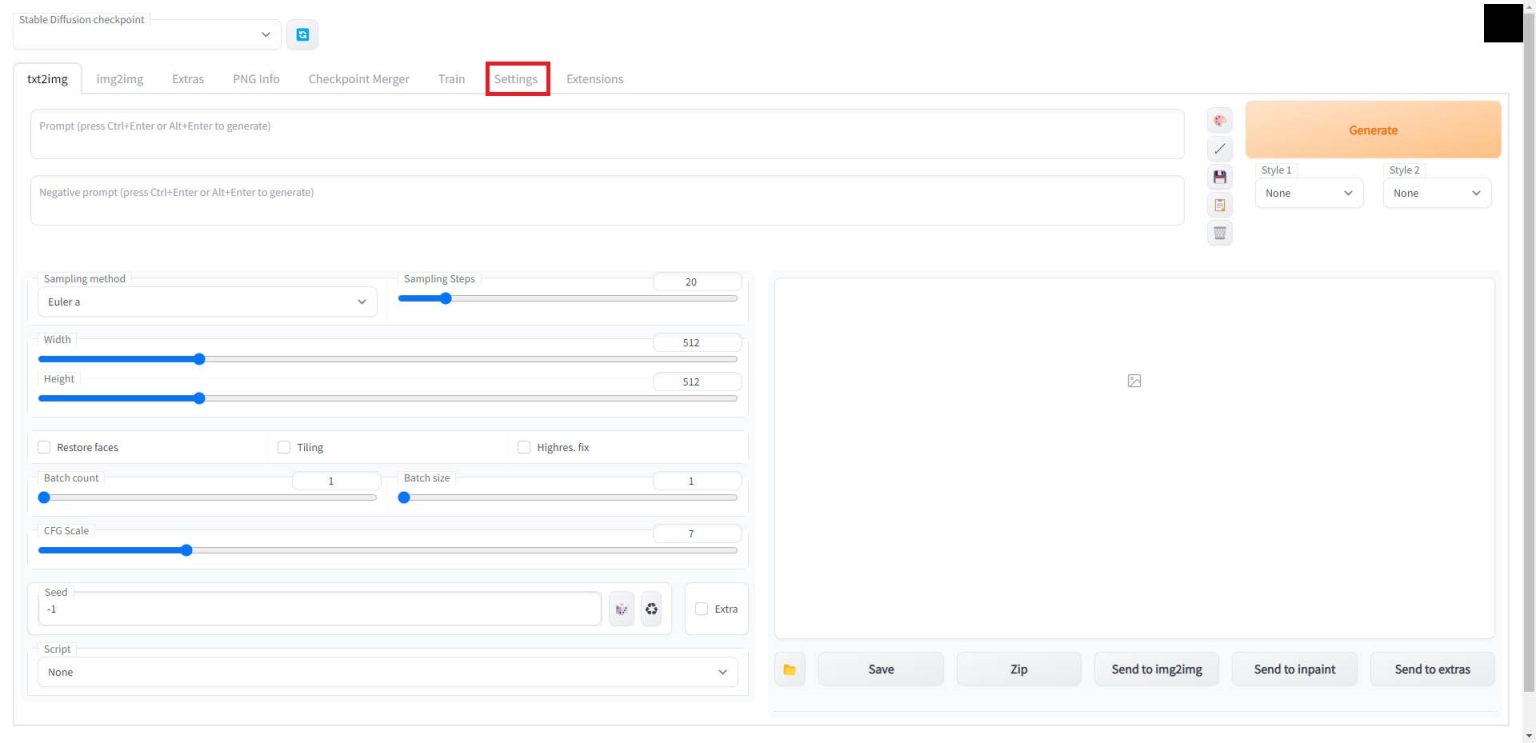Open the Style 1 dropdown
This screenshot has width=1536, height=743.
(x=1309, y=192)
